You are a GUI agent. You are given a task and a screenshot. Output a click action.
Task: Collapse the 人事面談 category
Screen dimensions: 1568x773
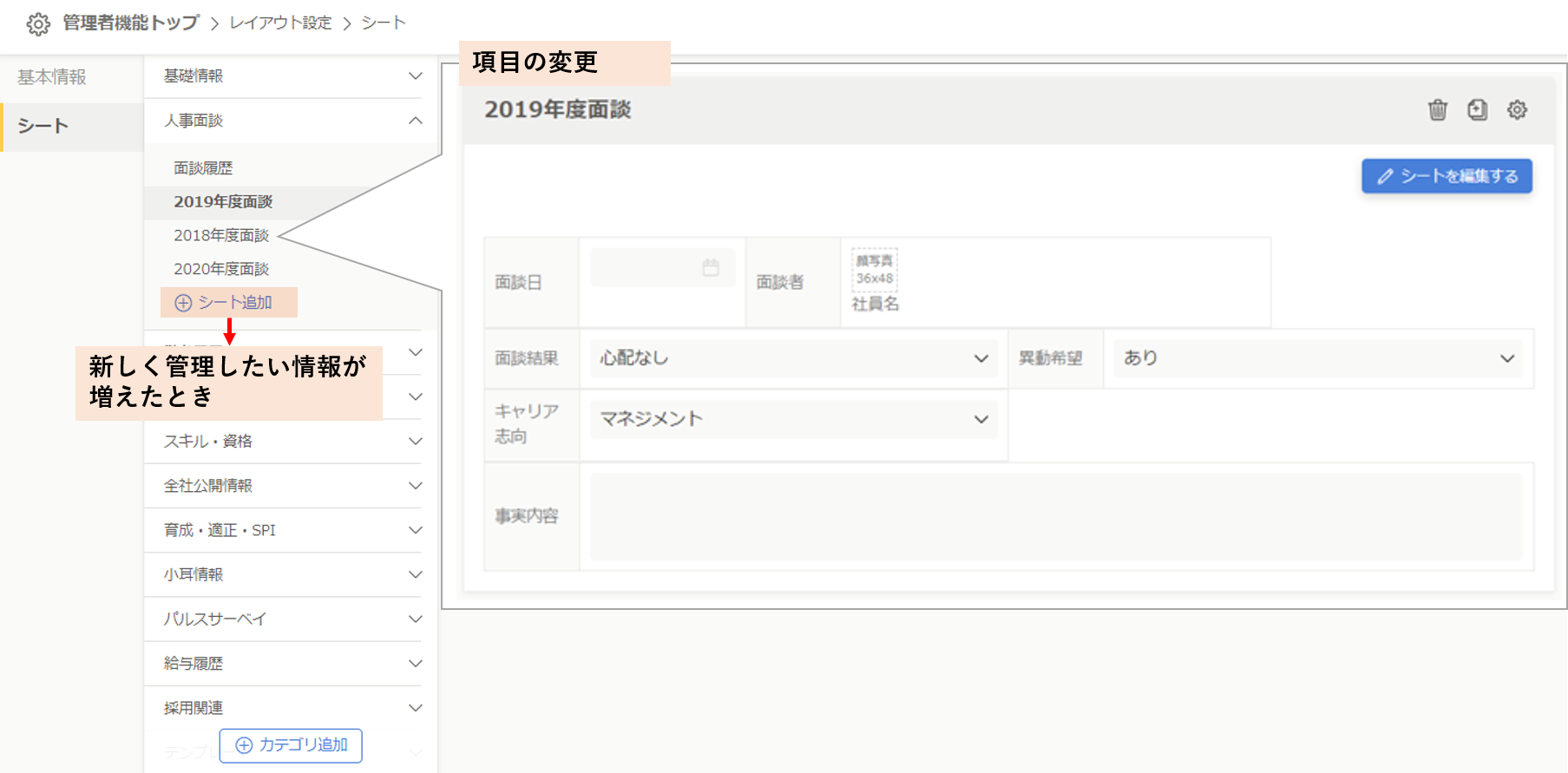click(x=415, y=121)
